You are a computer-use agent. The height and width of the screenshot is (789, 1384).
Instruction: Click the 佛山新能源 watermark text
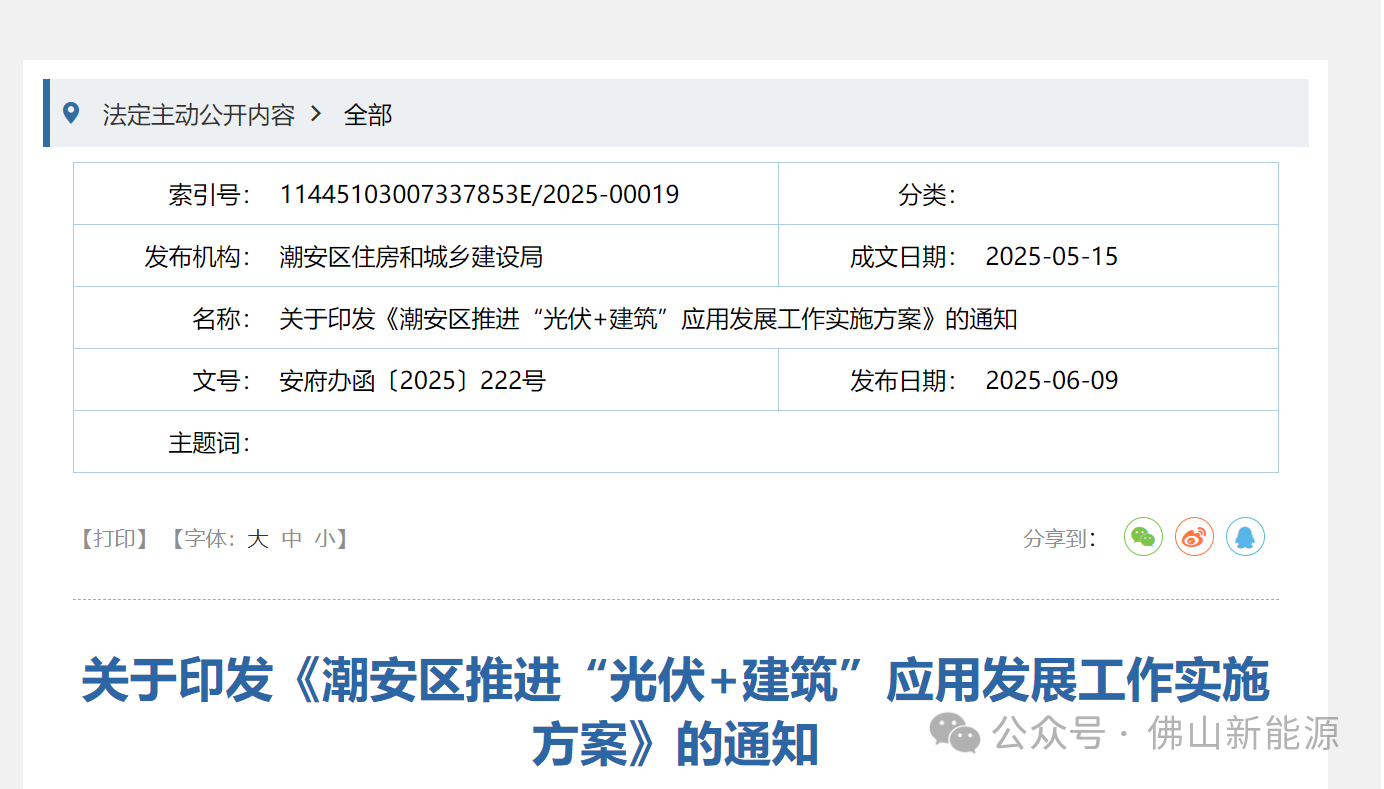(1243, 734)
